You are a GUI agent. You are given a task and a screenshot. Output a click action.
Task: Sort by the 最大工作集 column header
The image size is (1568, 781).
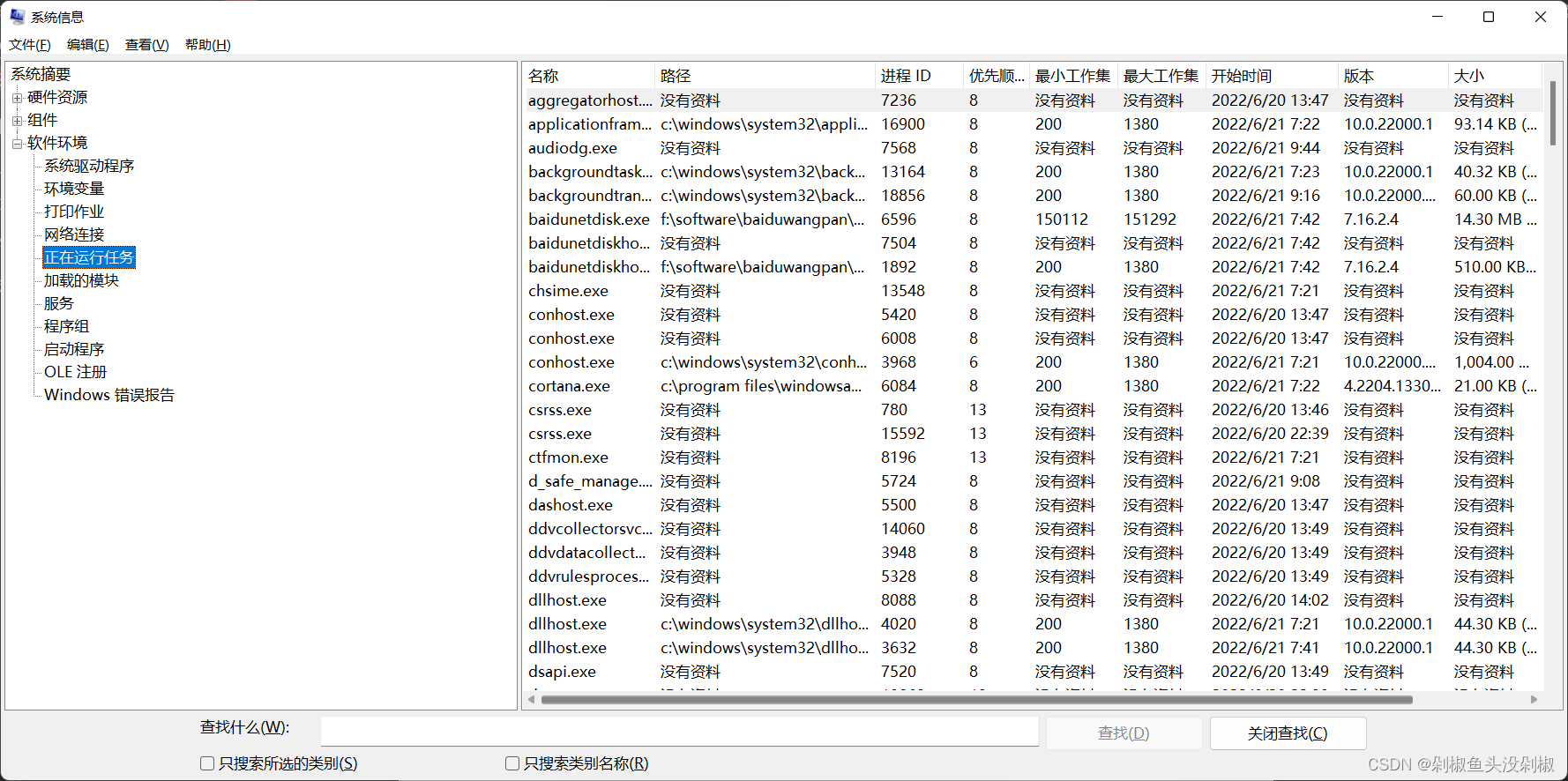click(1162, 76)
